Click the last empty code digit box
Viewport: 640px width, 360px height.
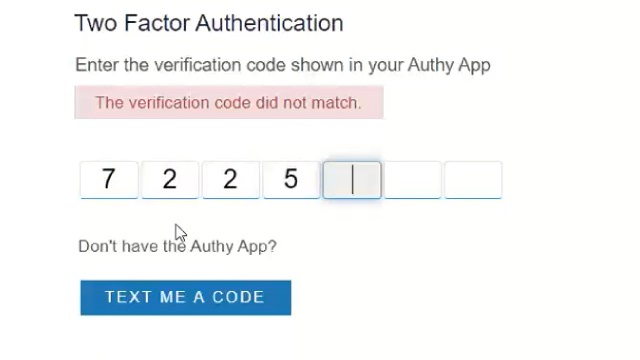click(473, 180)
